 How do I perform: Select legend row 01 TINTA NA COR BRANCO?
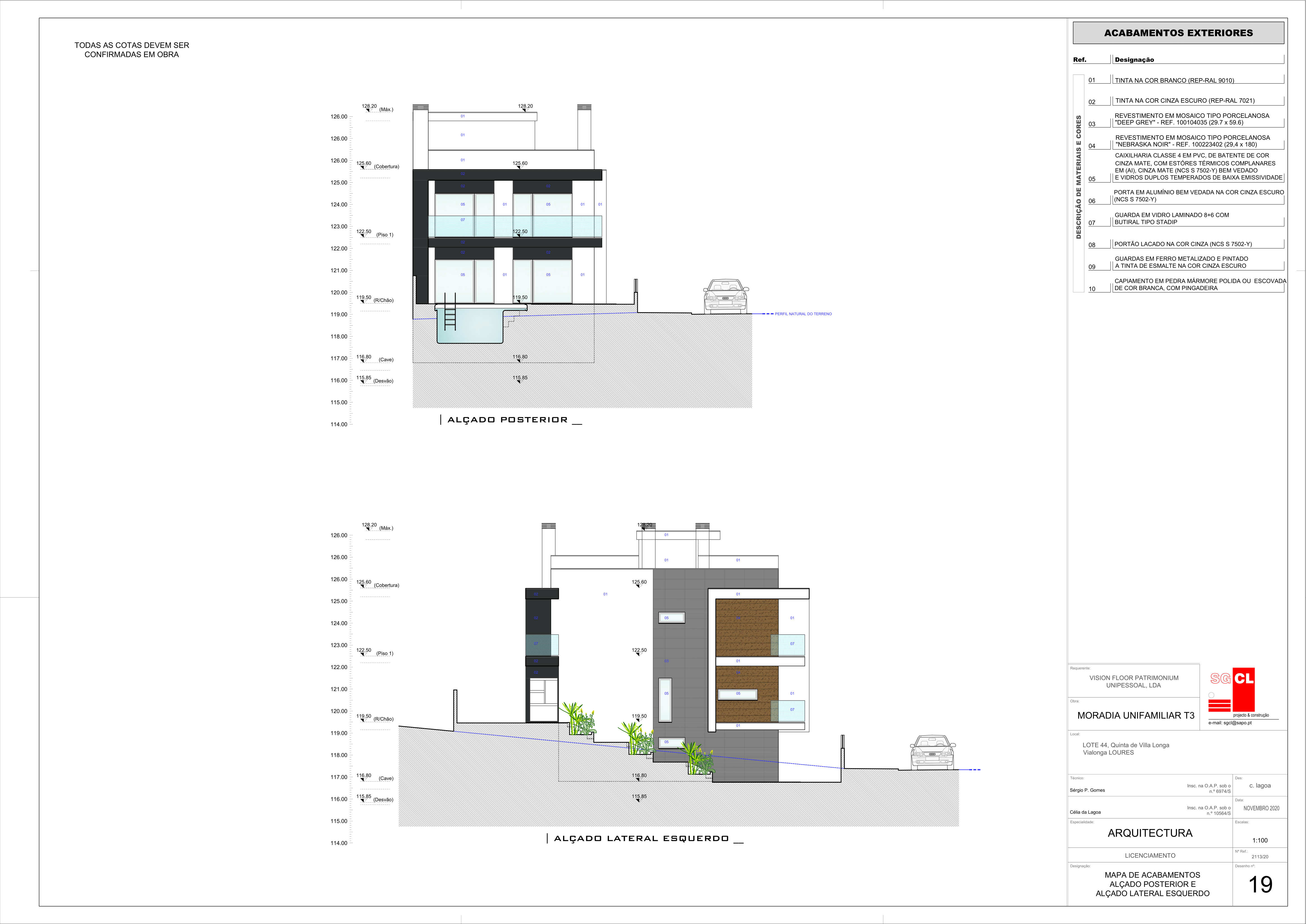point(1185,80)
